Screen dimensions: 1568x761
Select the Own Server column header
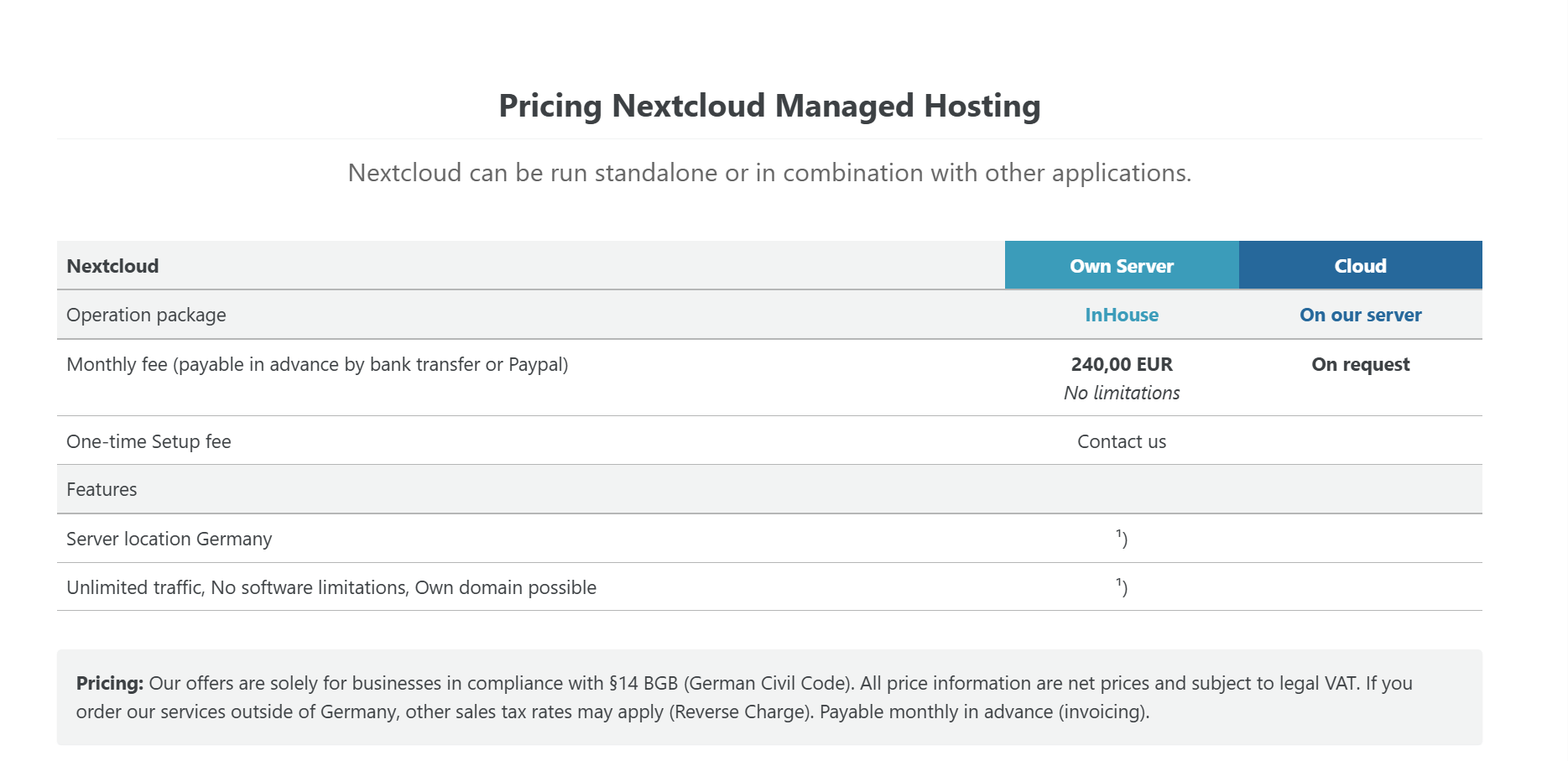[x=1122, y=265]
